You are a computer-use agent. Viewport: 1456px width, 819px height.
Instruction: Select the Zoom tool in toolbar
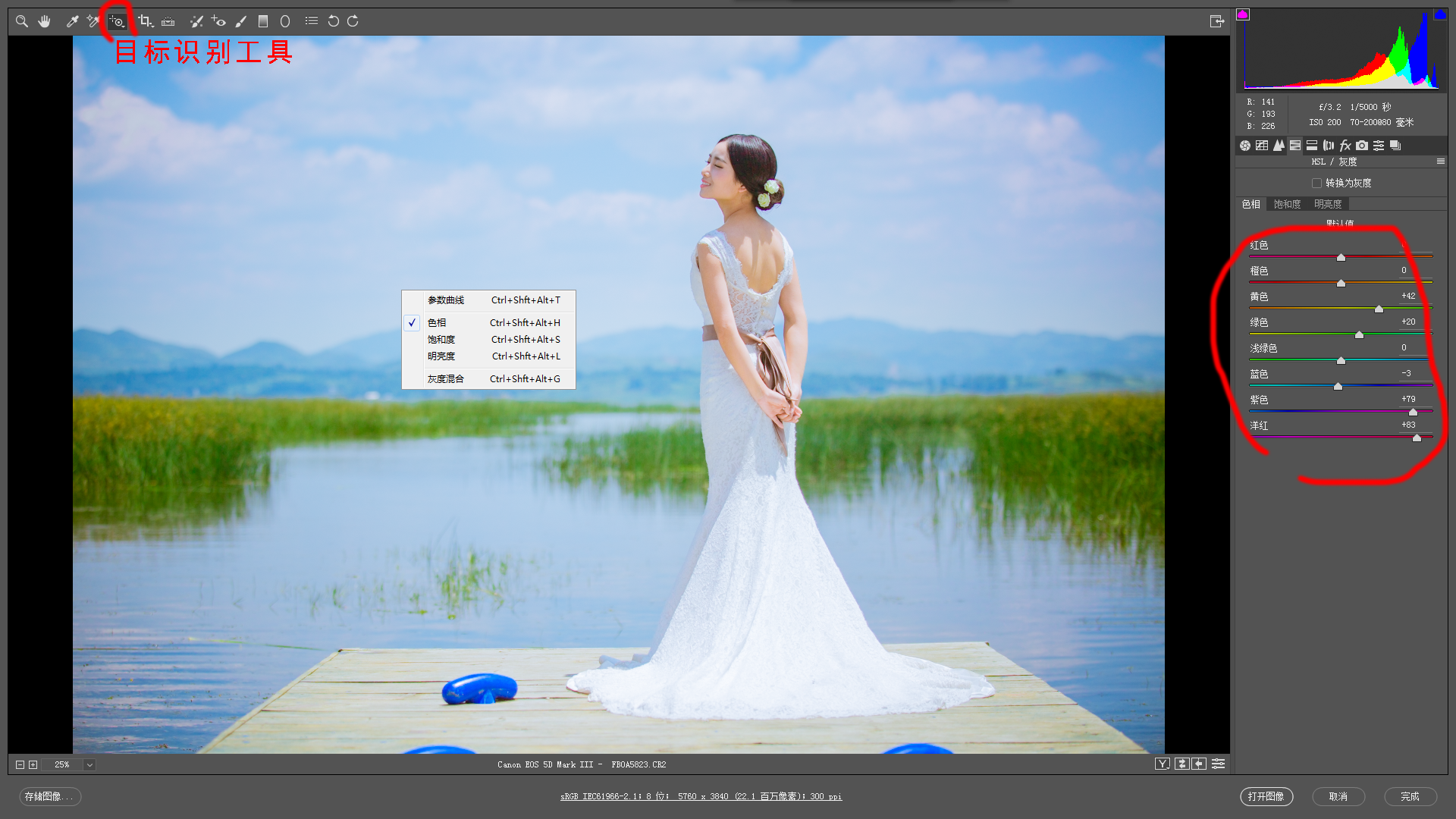click(x=22, y=21)
